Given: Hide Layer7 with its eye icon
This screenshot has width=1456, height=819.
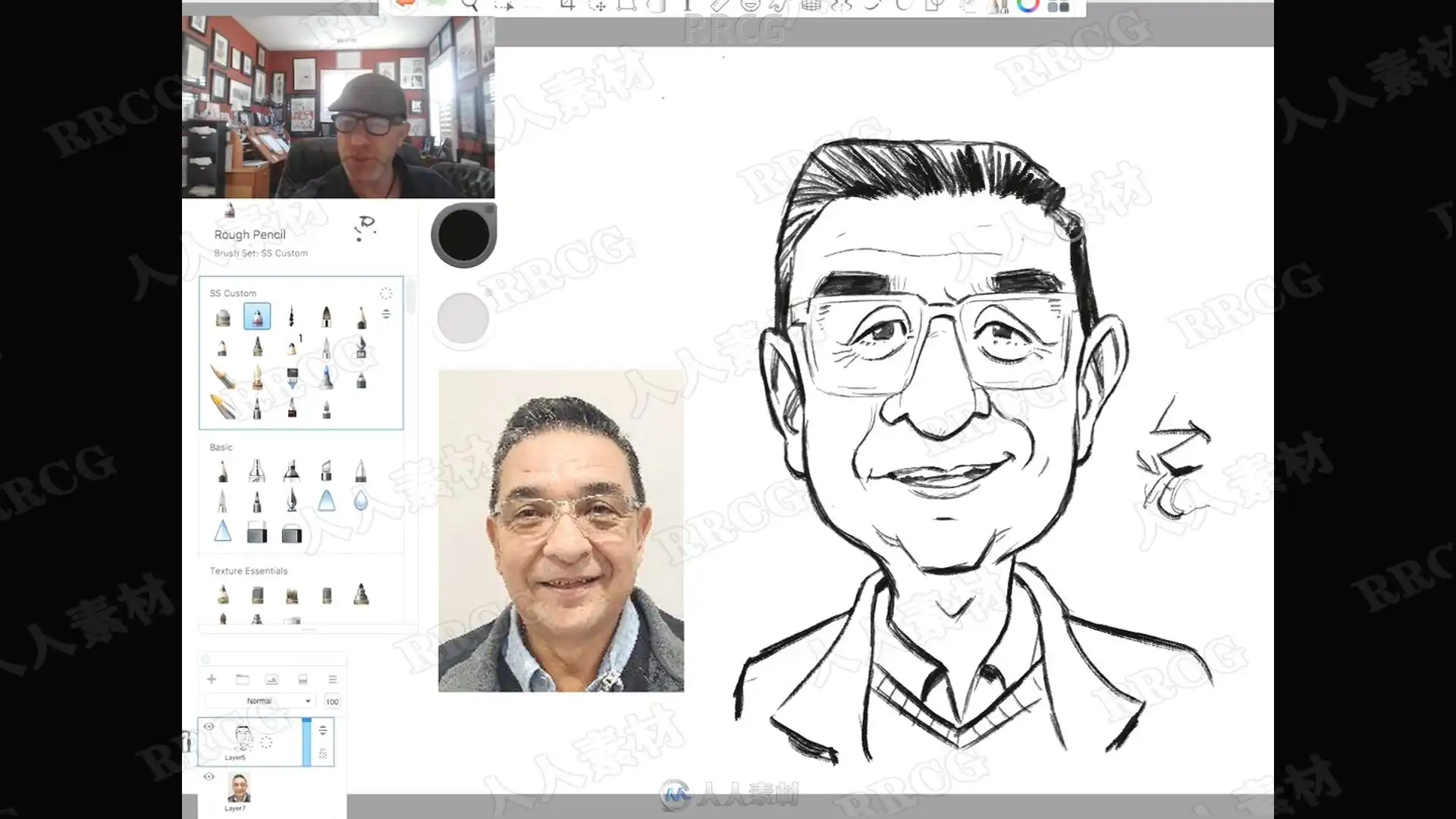Looking at the screenshot, I should (209, 777).
